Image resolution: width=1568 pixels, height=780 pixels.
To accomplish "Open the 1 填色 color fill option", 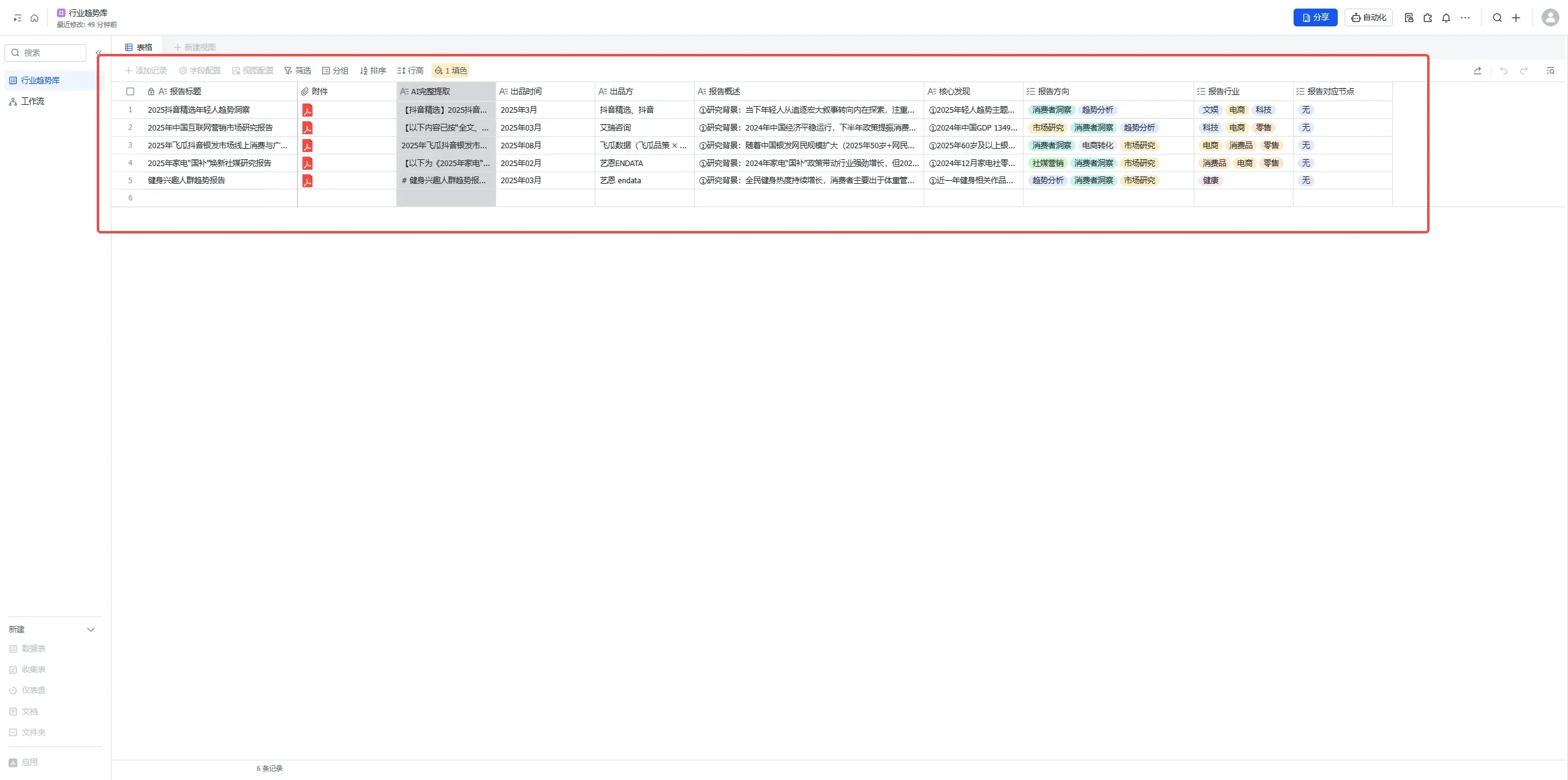I will click(451, 70).
